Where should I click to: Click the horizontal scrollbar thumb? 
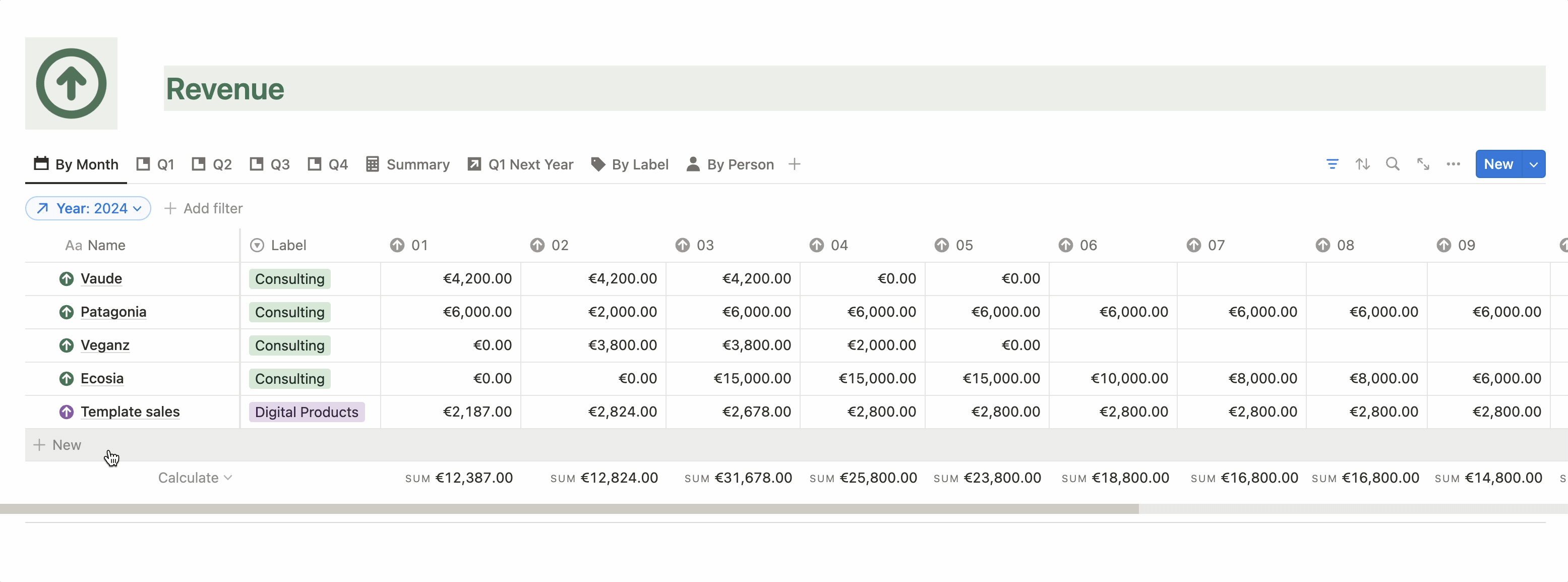click(x=569, y=509)
